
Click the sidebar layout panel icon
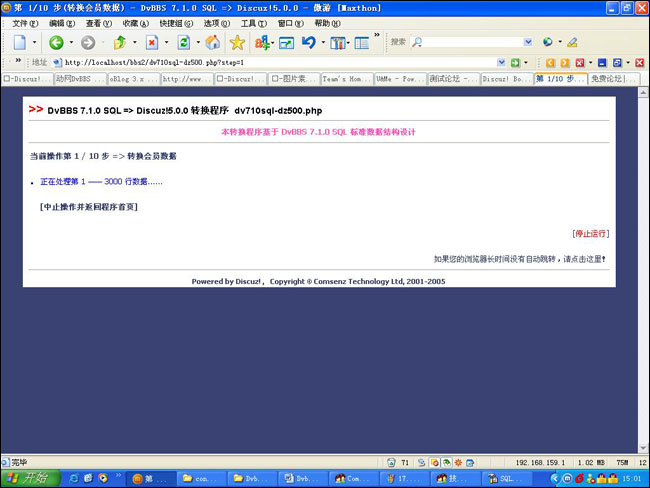coord(361,43)
